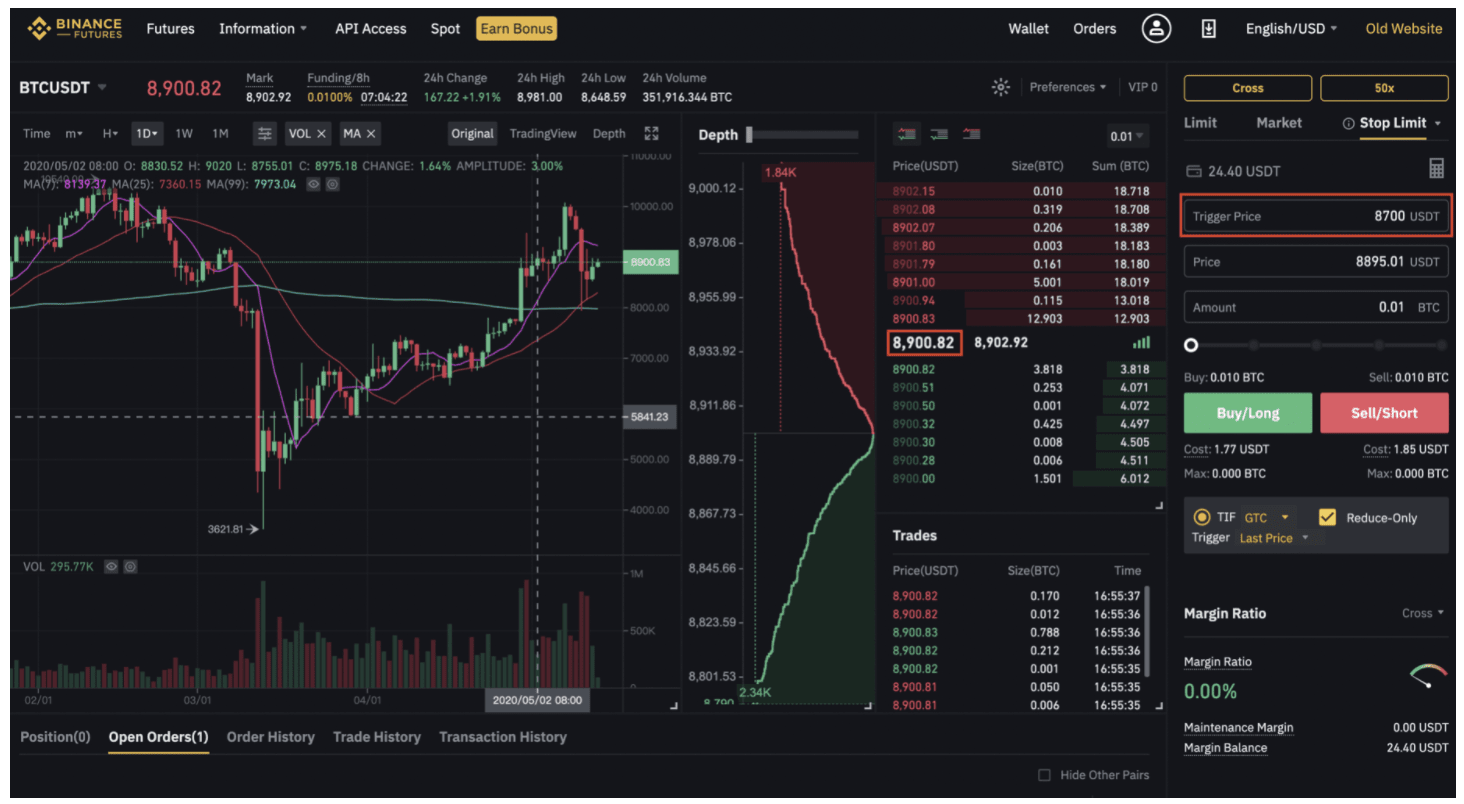This screenshot has height=804, width=1464.
Task: Open chart indicator settings sliders icon
Action: [x=264, y=133]
